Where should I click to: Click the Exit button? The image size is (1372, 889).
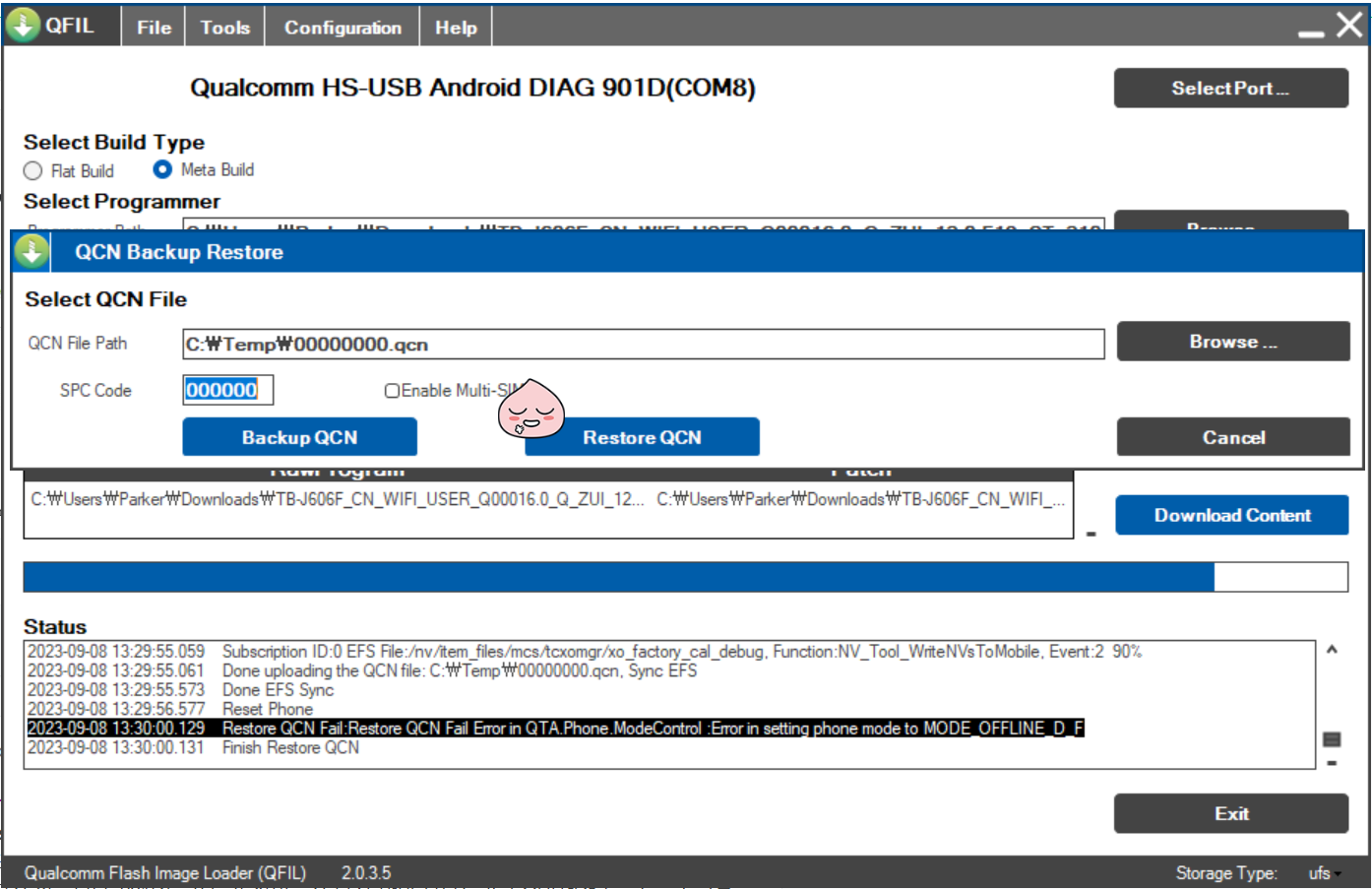tap(1231, 814)
